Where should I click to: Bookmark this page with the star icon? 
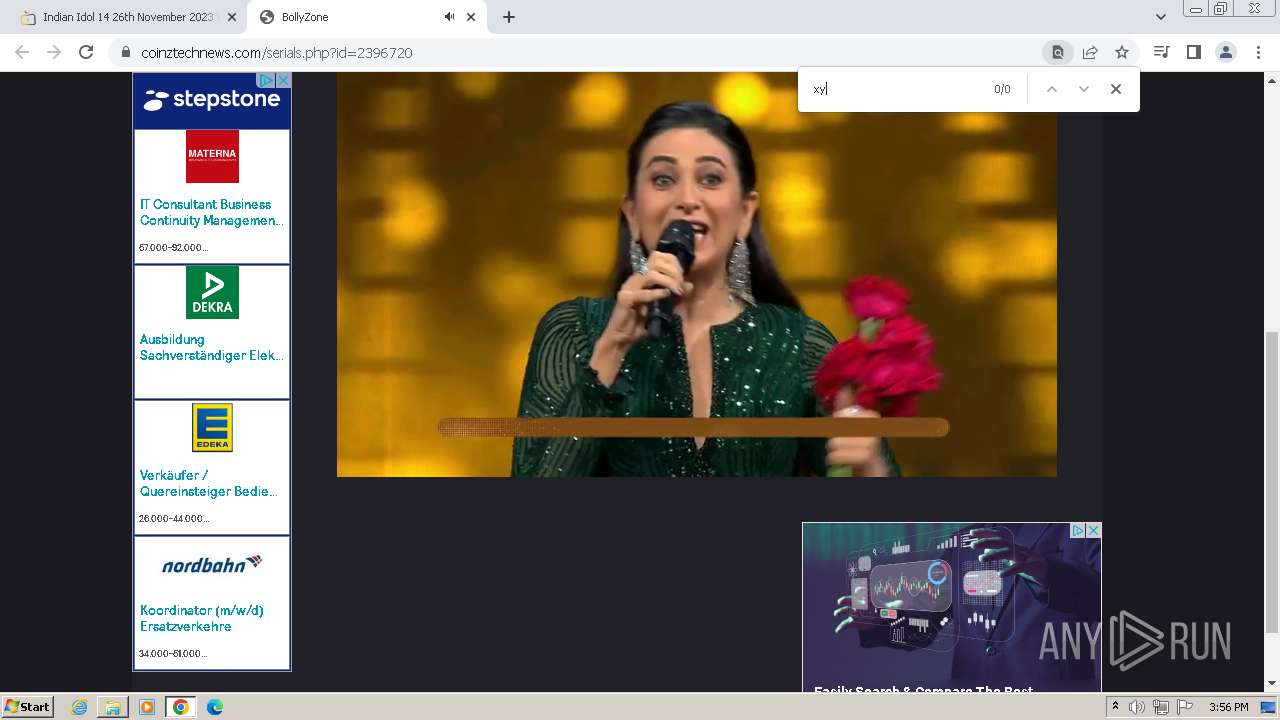click(1122, 52)
